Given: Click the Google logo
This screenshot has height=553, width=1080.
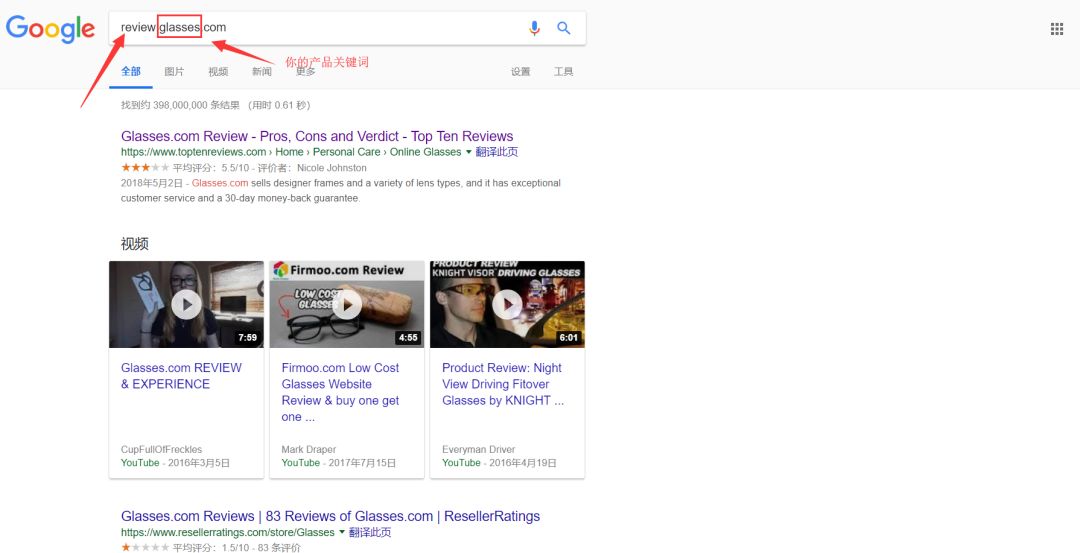Looking at the screenshot, I should (50, 28).
